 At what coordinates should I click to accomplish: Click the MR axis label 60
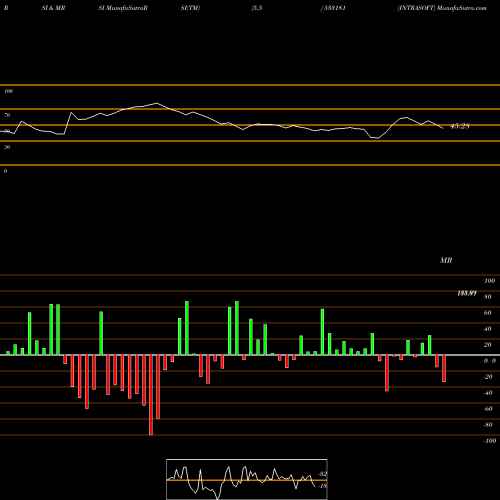(488, 313)
